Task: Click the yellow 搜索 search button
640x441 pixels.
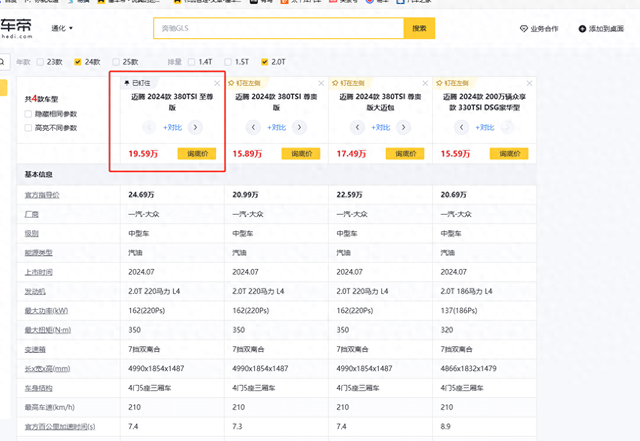Action: [419, 28]
